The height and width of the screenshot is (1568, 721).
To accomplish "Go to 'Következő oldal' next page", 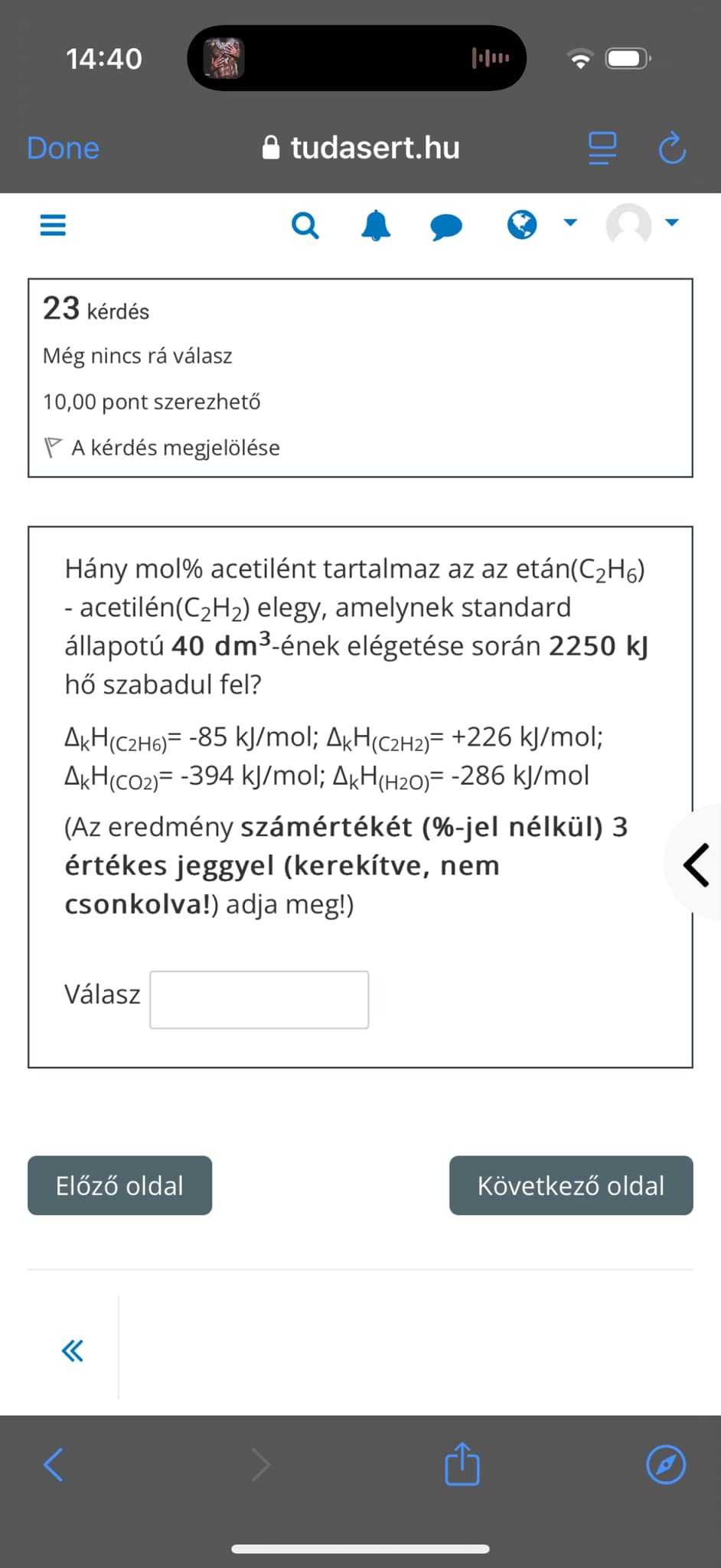I will [571, 1185].
